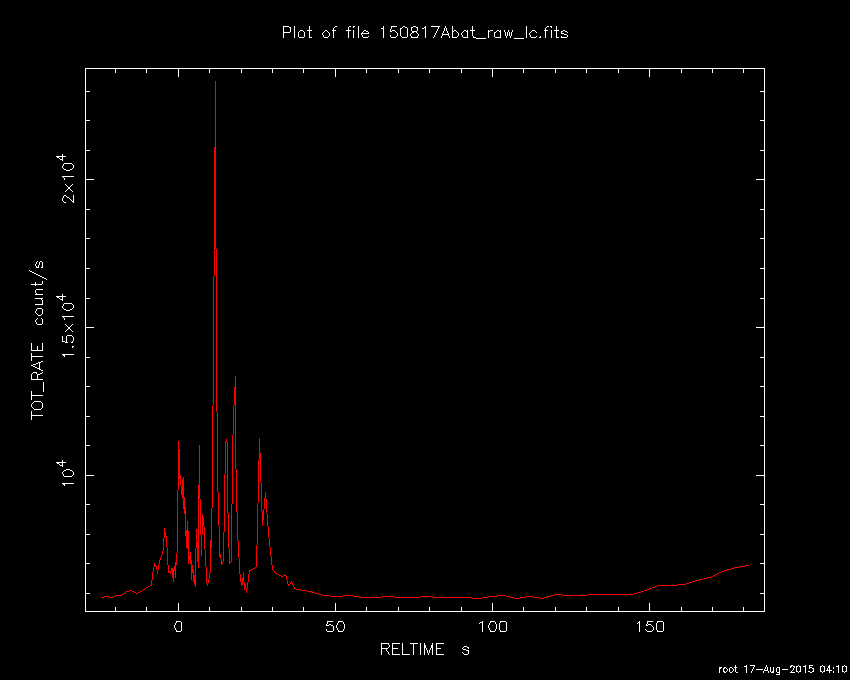Click the 'root 17-Aug-2015 04:10' timestamp

coord(782,670)
